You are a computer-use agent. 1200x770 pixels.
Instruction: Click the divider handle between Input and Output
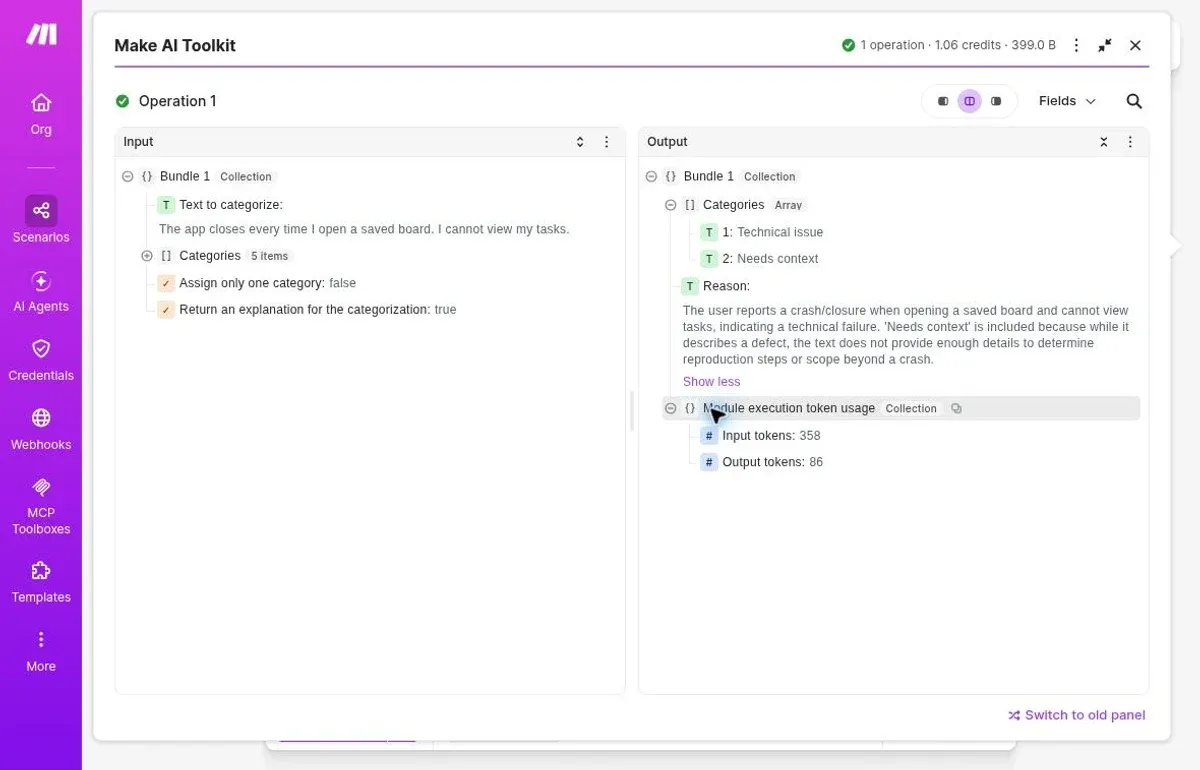632,411
